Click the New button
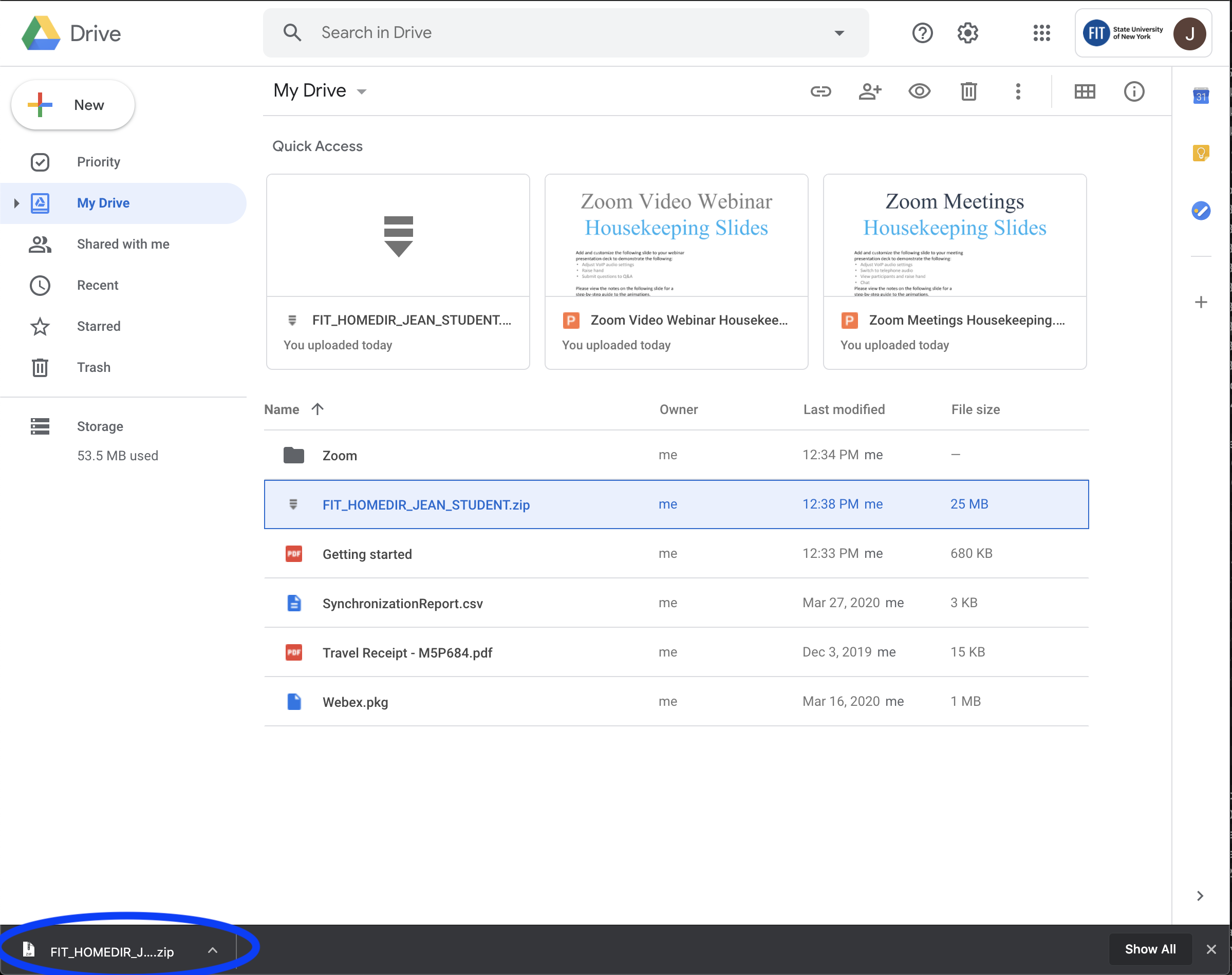Viewport: 1232px width, 975px height. [x=73, y=105]
